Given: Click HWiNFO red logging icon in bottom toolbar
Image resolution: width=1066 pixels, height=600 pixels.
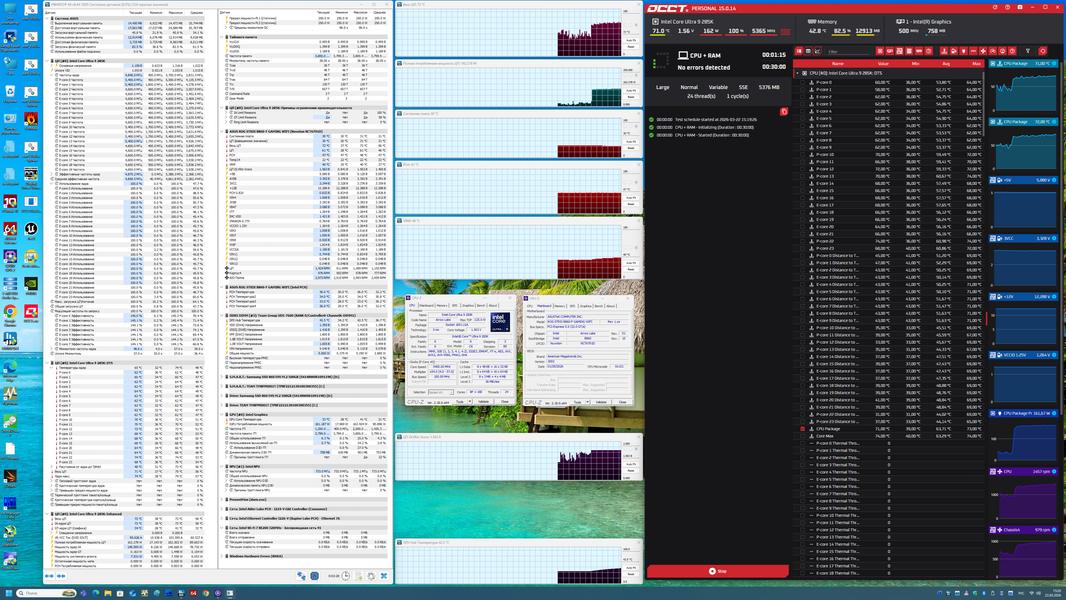Looking at the screenshot, I should tap(315, 576).
